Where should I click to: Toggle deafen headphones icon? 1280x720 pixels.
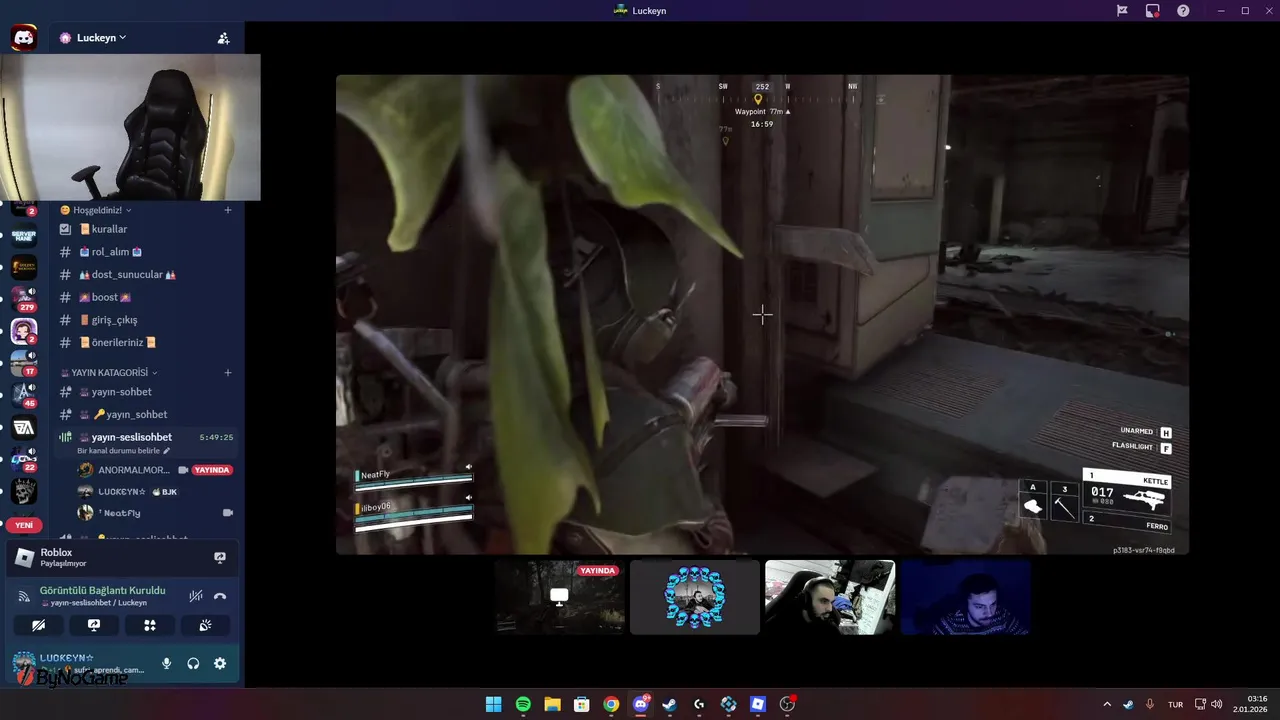coord(193,664)
